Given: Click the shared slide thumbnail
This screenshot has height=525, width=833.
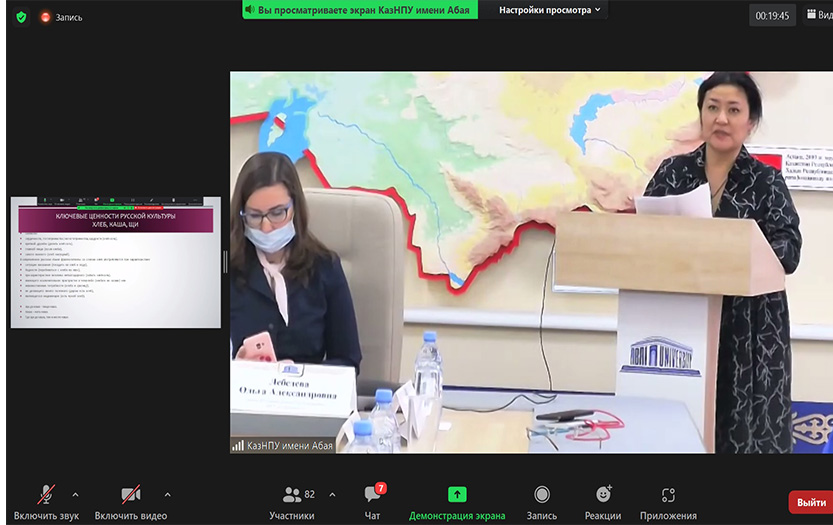Looking at the screenshot, I should [116, 262].
